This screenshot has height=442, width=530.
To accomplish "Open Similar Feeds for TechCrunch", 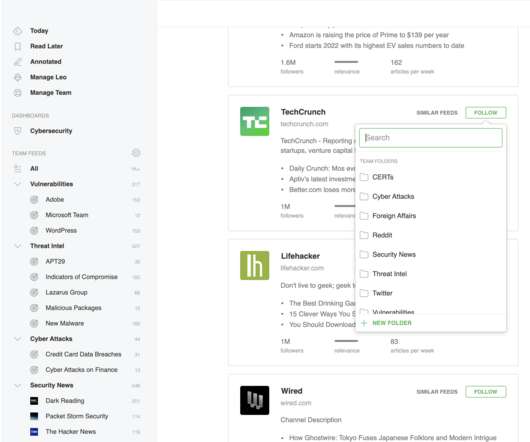I will (437, 113).
